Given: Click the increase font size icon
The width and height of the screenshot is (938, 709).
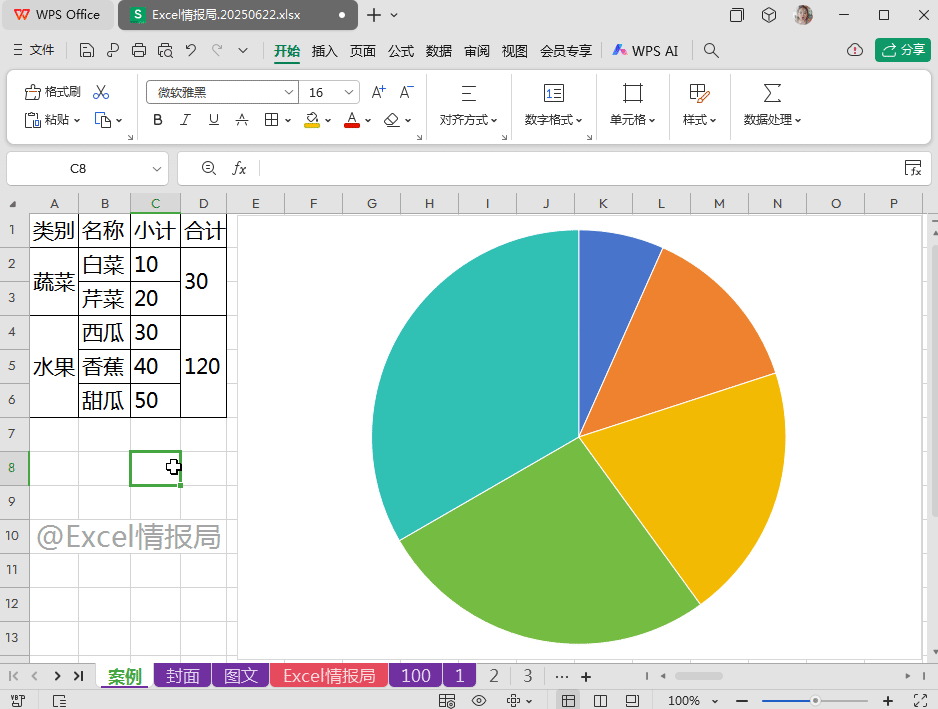Looking at the screenshot, I should [378, 92].
